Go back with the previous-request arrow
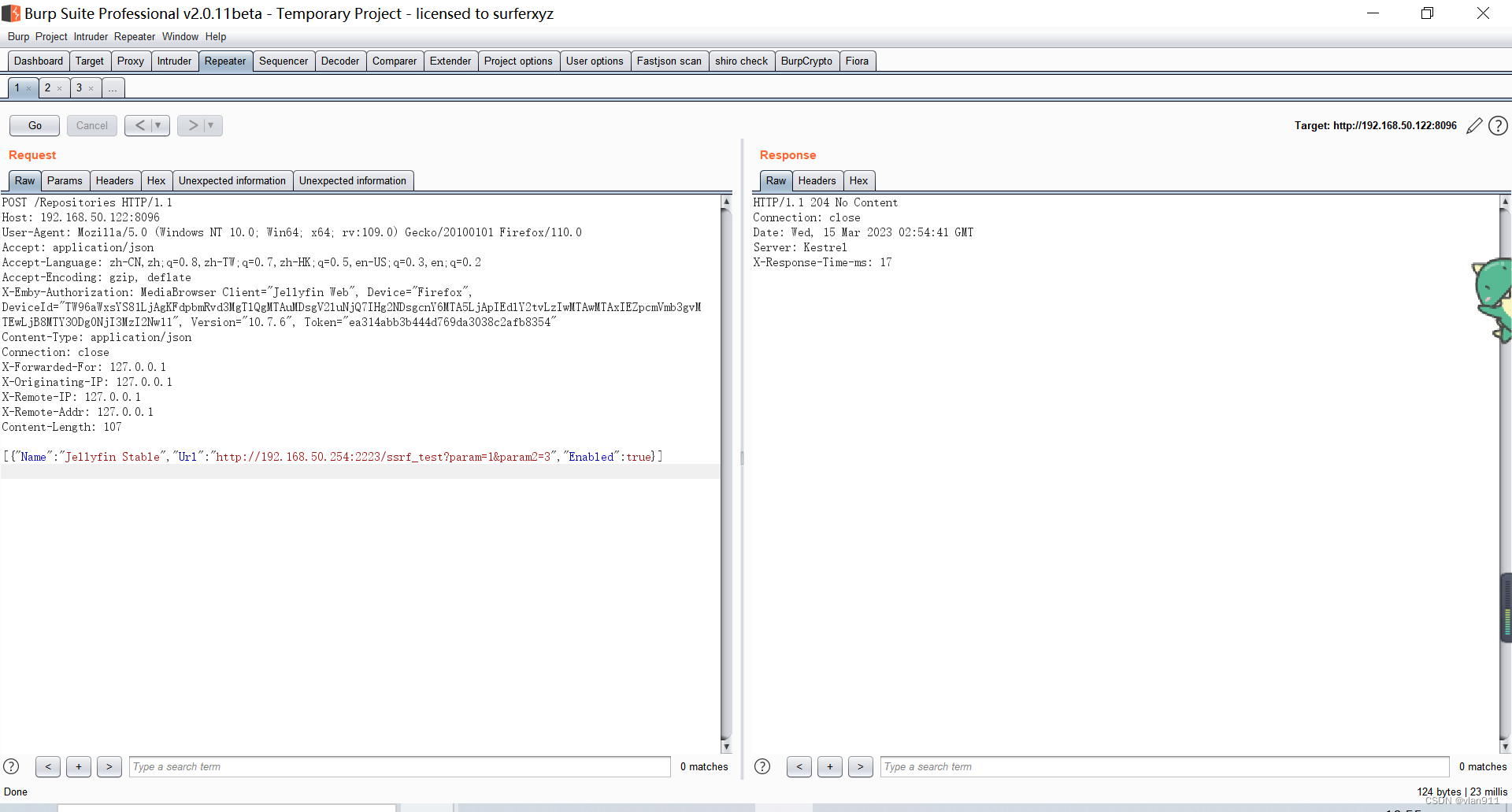This screenshot has height=812, width=1512. tap(139, 125)
